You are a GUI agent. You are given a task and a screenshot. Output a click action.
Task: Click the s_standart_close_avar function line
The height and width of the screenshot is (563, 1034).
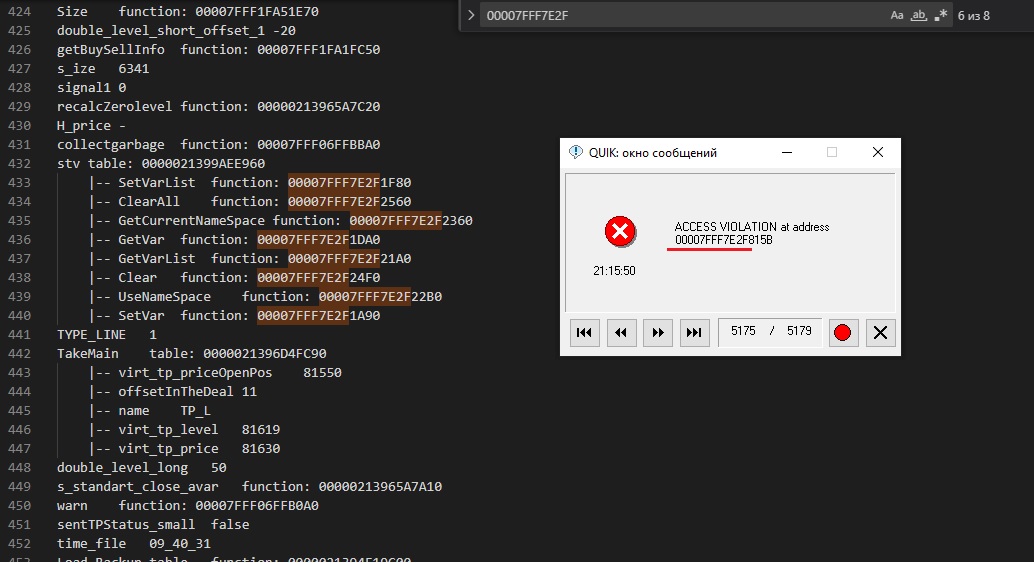(x=249, y=487)
